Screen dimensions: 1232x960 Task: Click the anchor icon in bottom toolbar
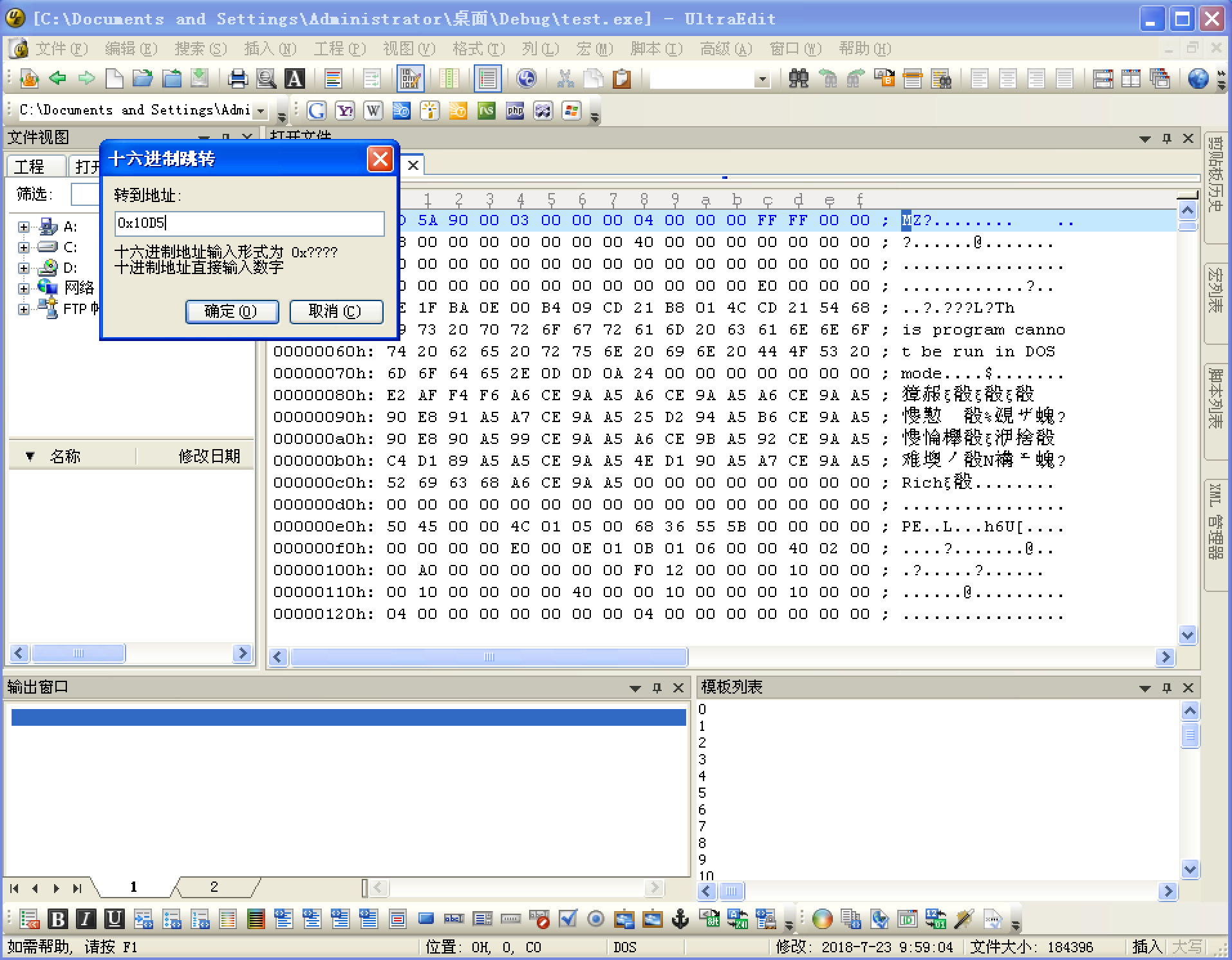point(680,919)
